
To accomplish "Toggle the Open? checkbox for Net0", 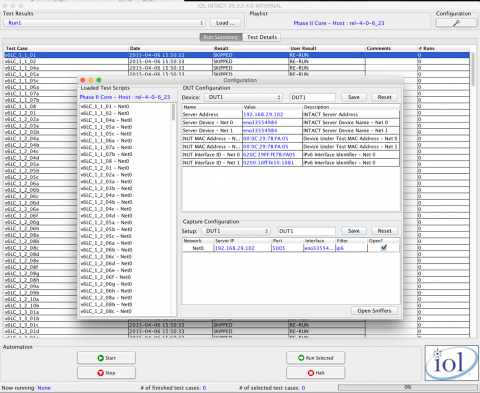I will click(384, 248).
